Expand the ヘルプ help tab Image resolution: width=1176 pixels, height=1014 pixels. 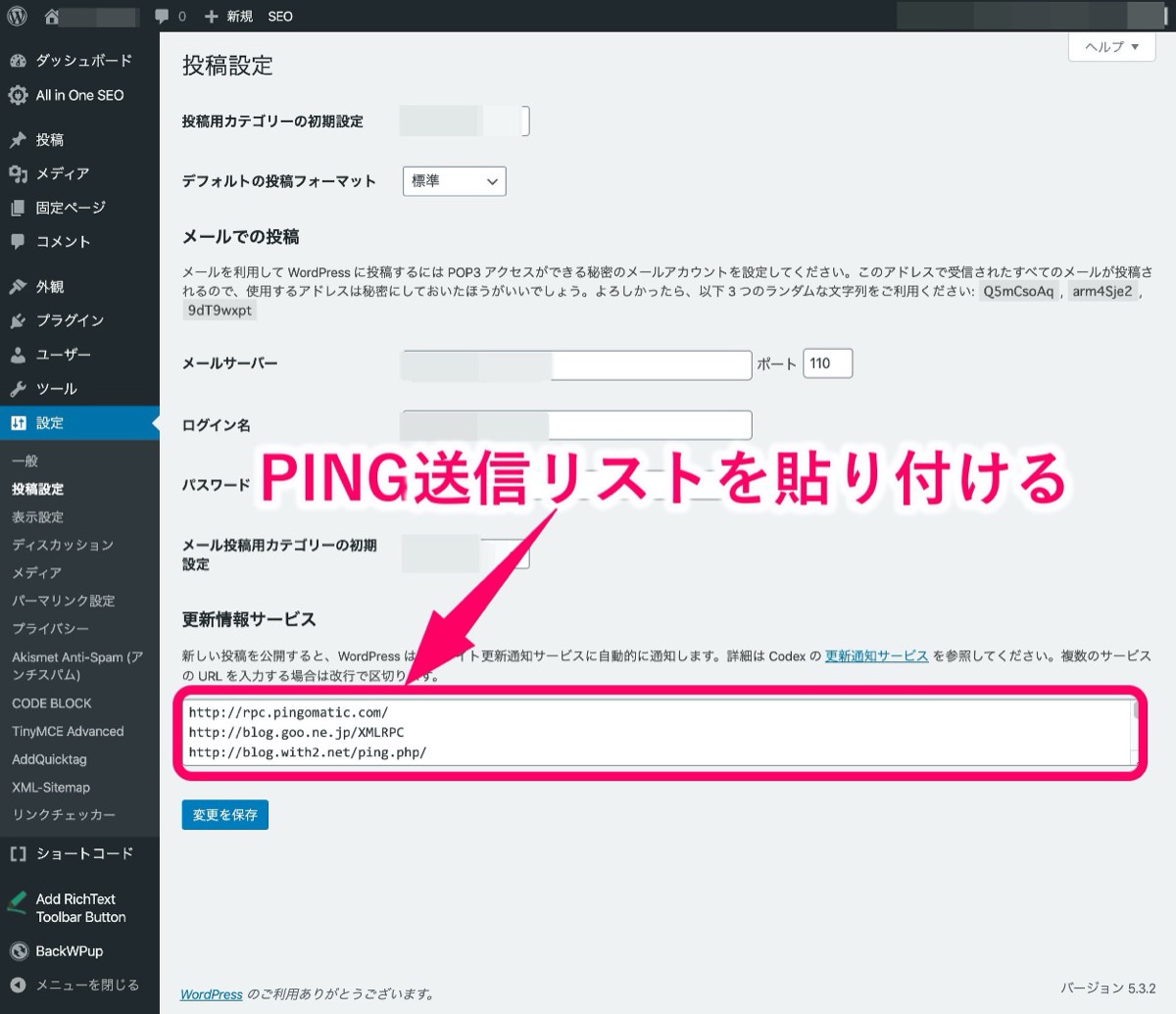click(1112, 47)
